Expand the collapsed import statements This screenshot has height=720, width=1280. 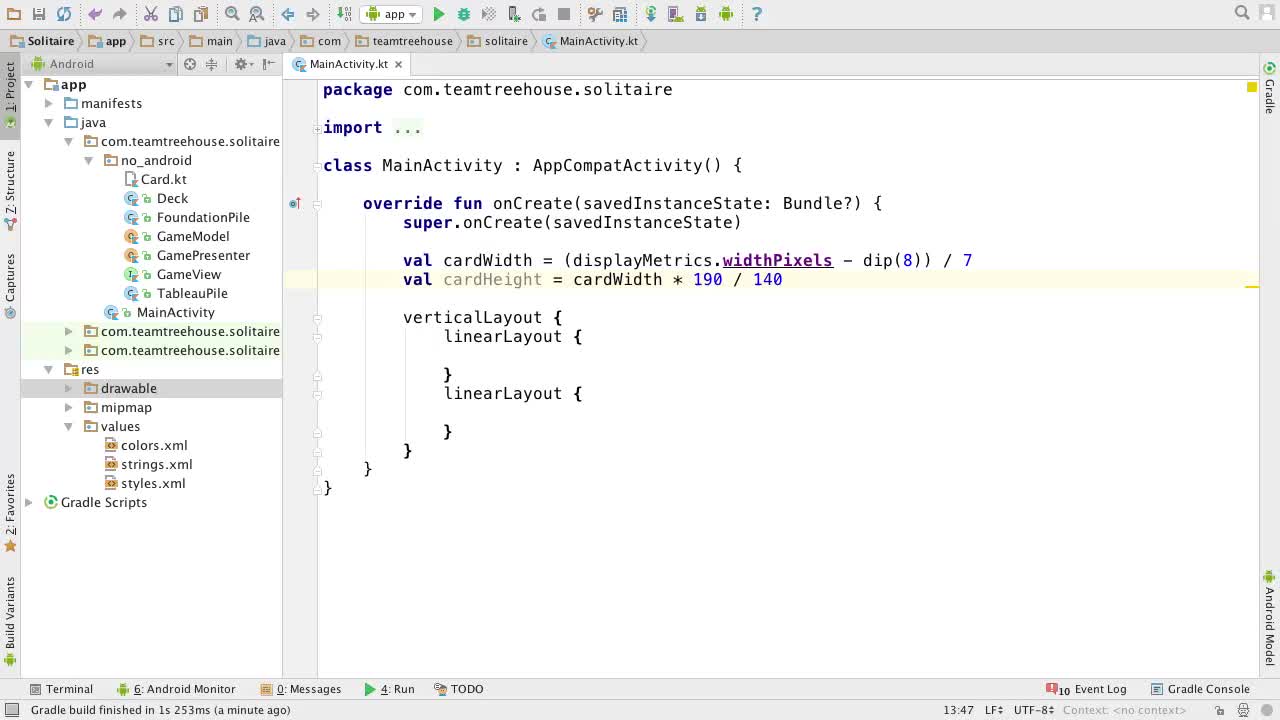pyautogui.click(x=317, y=128)
